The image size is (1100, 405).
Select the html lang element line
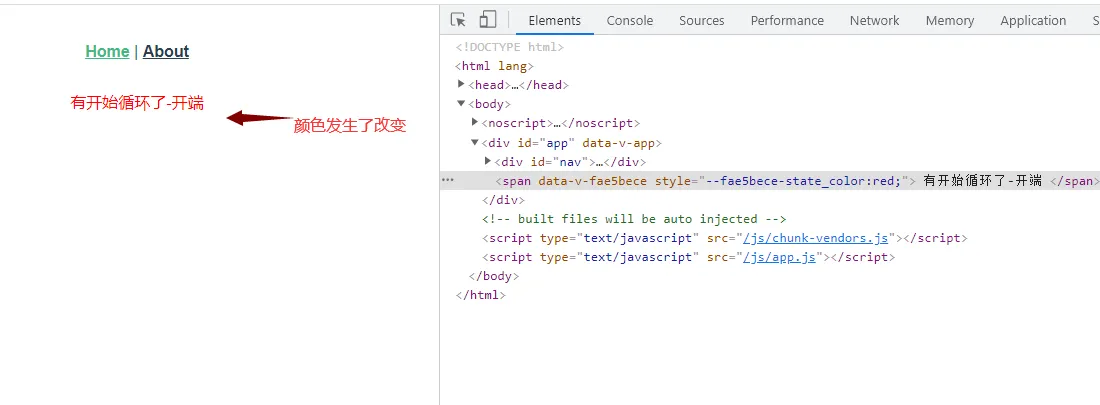pyautogui.click(x=495, y=66)
